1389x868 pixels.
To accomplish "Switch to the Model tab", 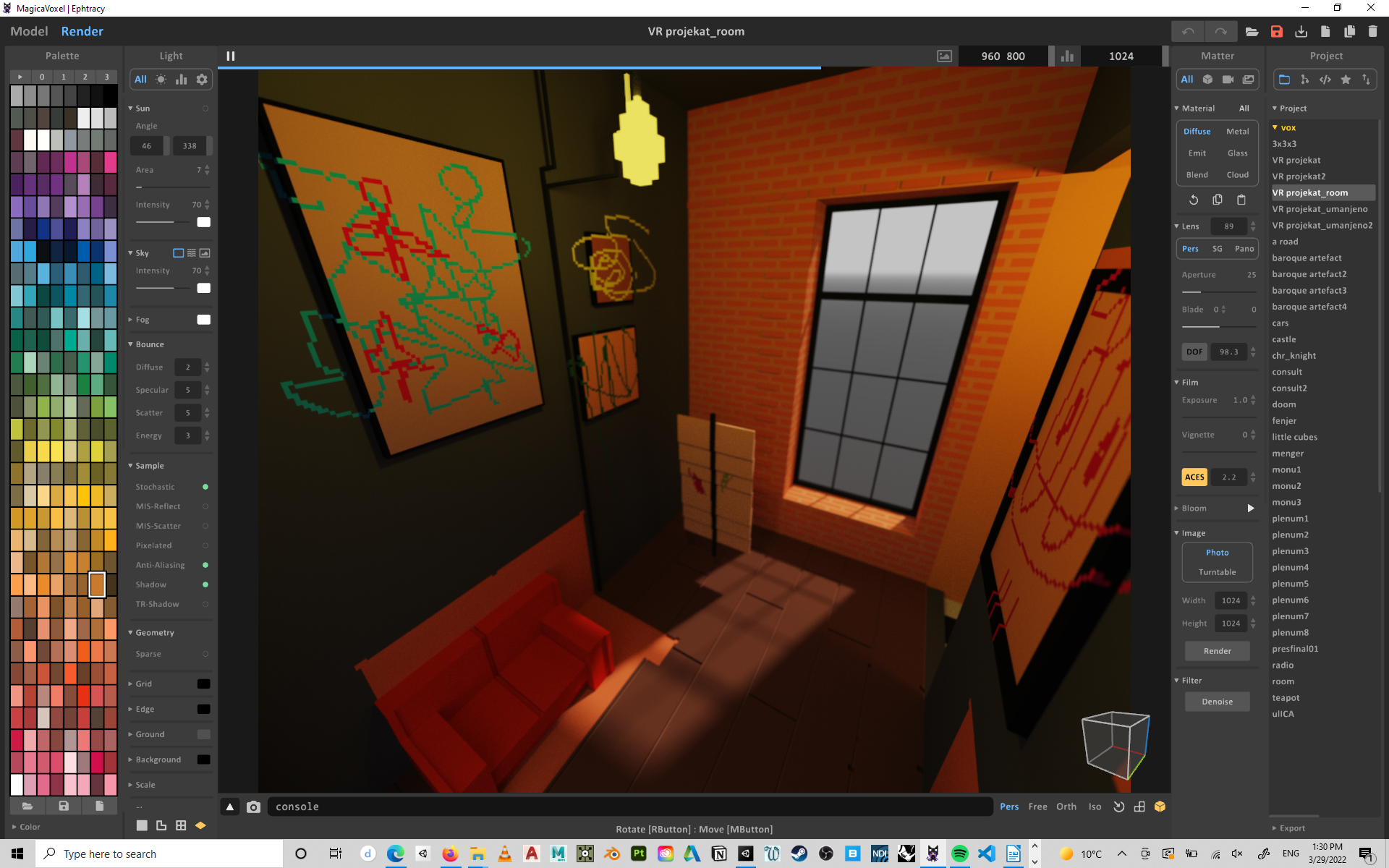I will 29,31.
